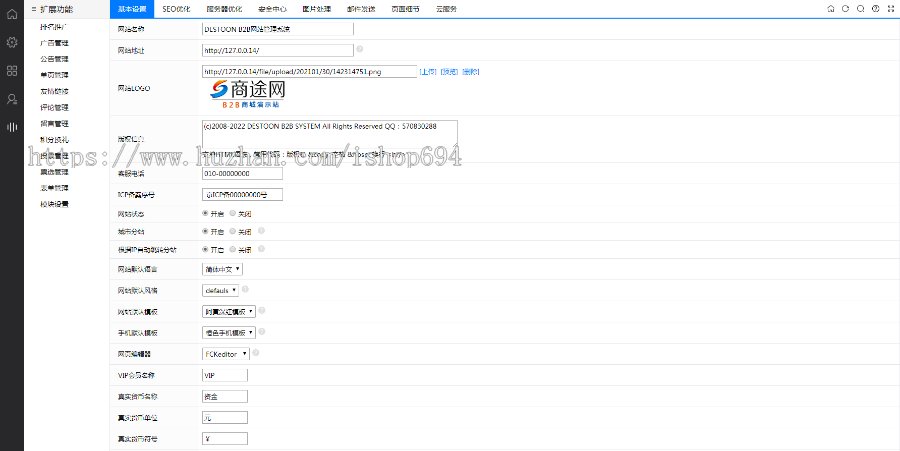Select 关闭 radio for 城市分站

pyautogui.click(x=233, y=231)
